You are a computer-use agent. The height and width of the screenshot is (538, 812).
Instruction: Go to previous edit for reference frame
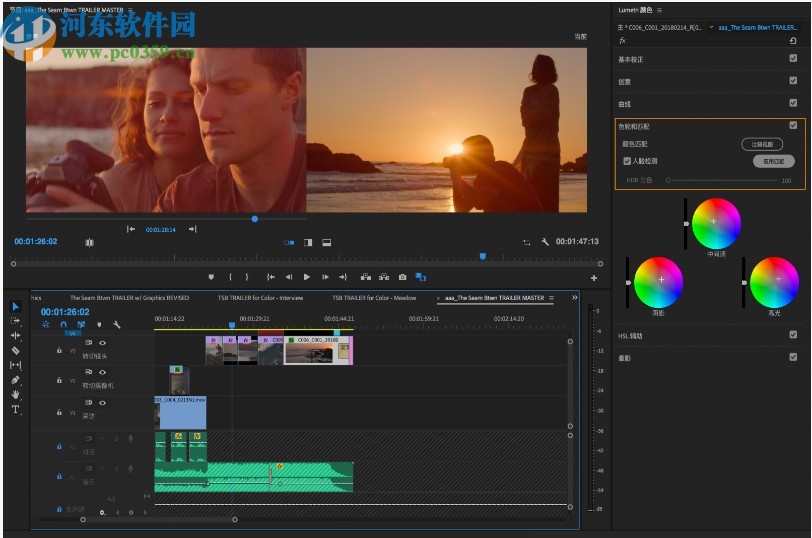pos(130,229)
